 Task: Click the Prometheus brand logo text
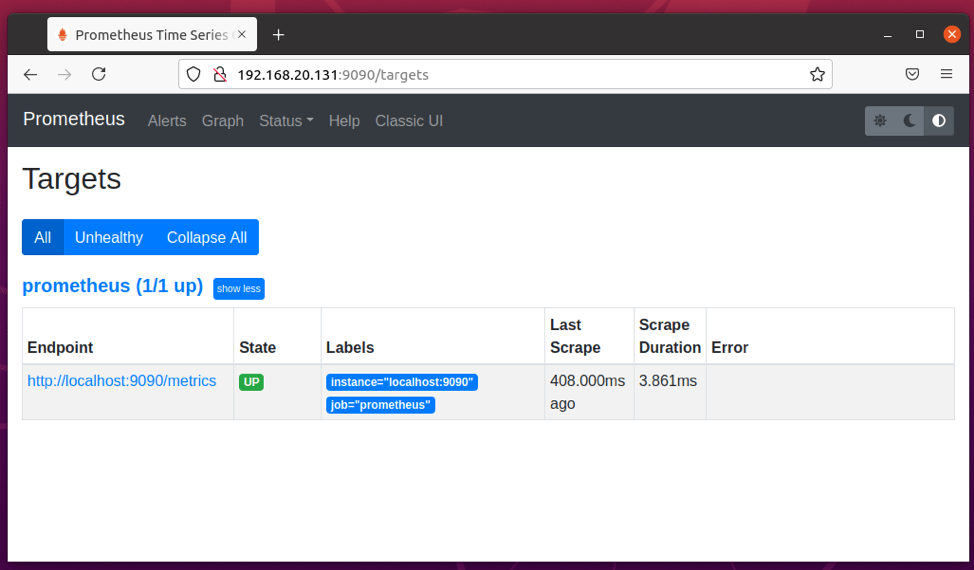(x=74, y=119)
